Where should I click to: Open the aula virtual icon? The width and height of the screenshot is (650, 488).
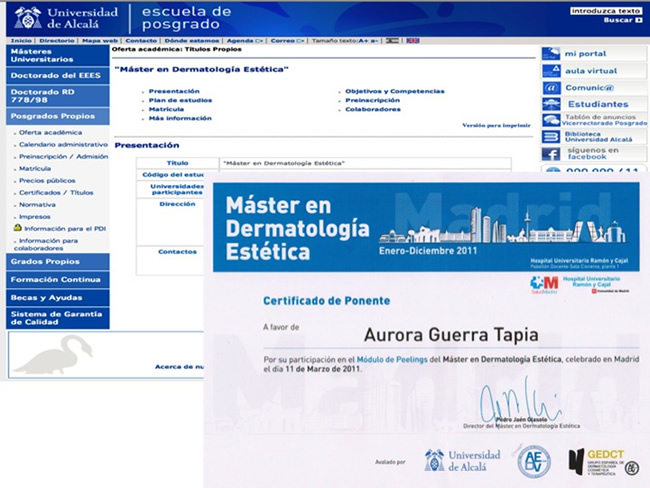click(551, 71)
